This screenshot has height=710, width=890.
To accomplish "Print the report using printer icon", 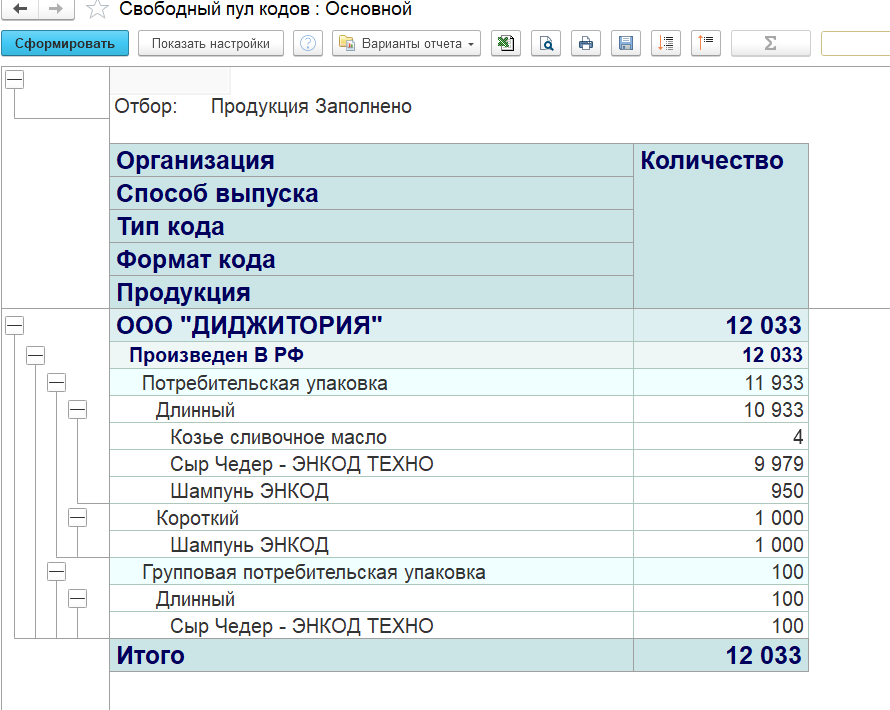I will [x=586, y=43].
